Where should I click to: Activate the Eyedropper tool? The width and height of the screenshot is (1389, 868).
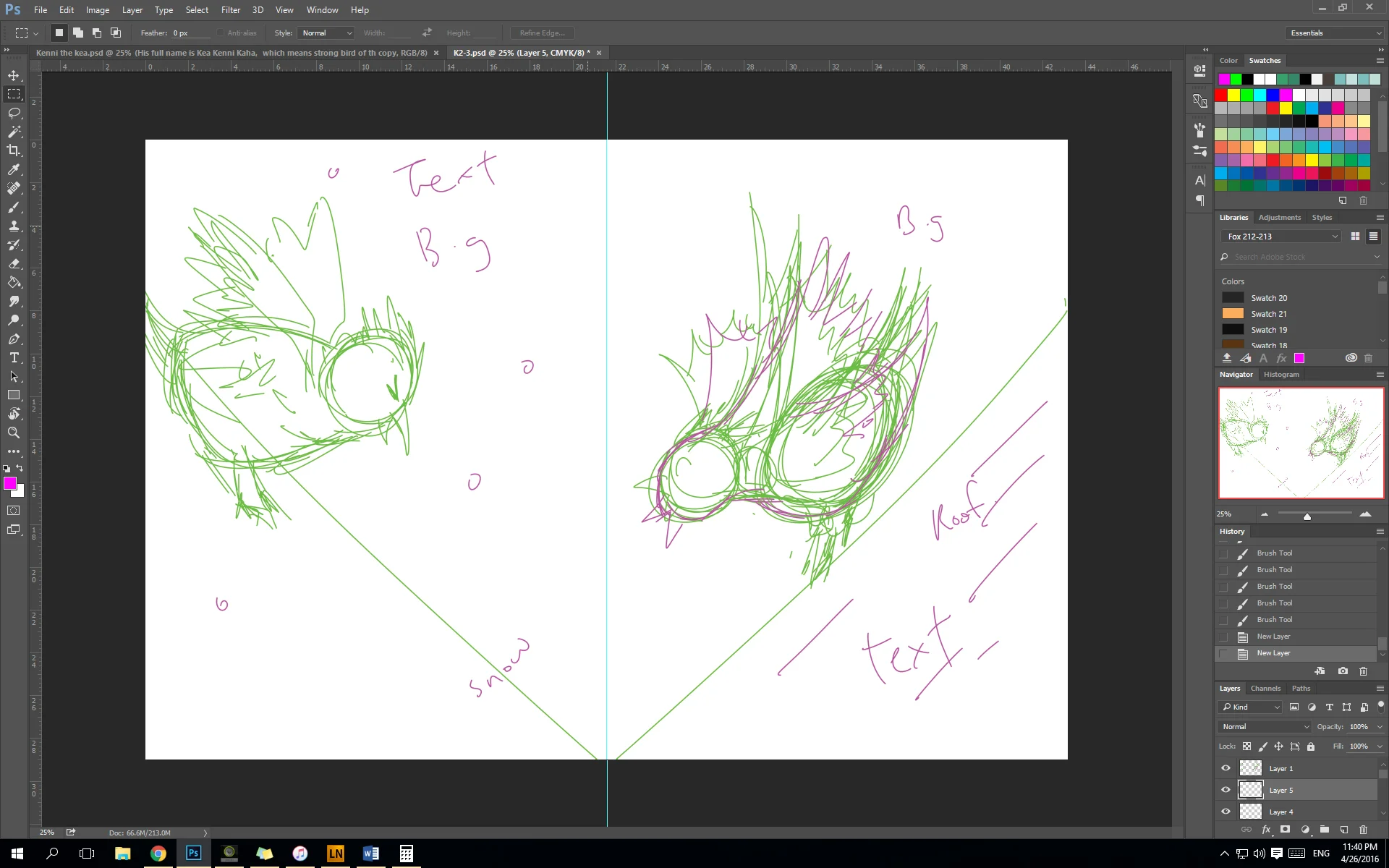pos(14,169)
